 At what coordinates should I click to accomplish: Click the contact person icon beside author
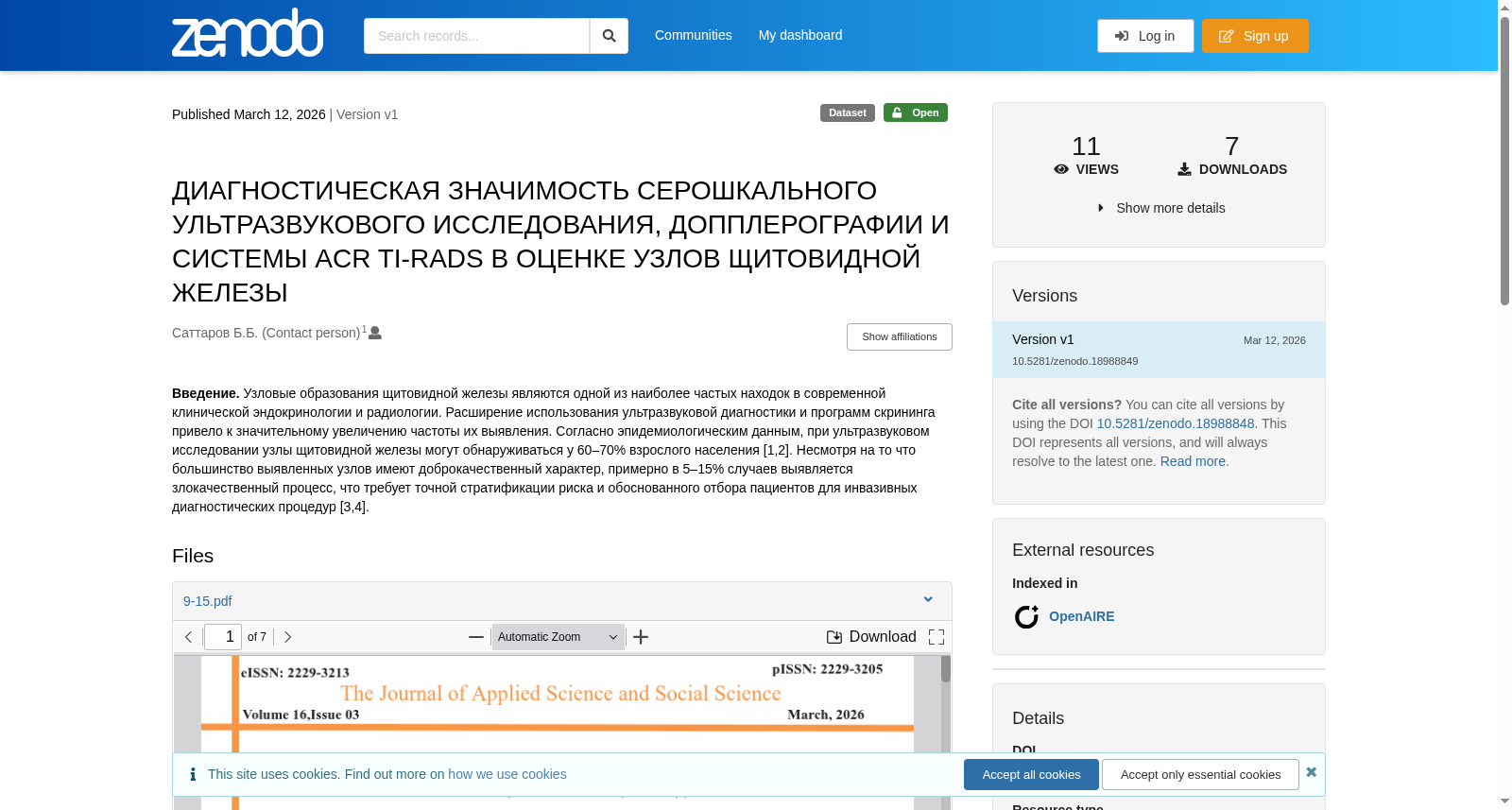point(375,333)
